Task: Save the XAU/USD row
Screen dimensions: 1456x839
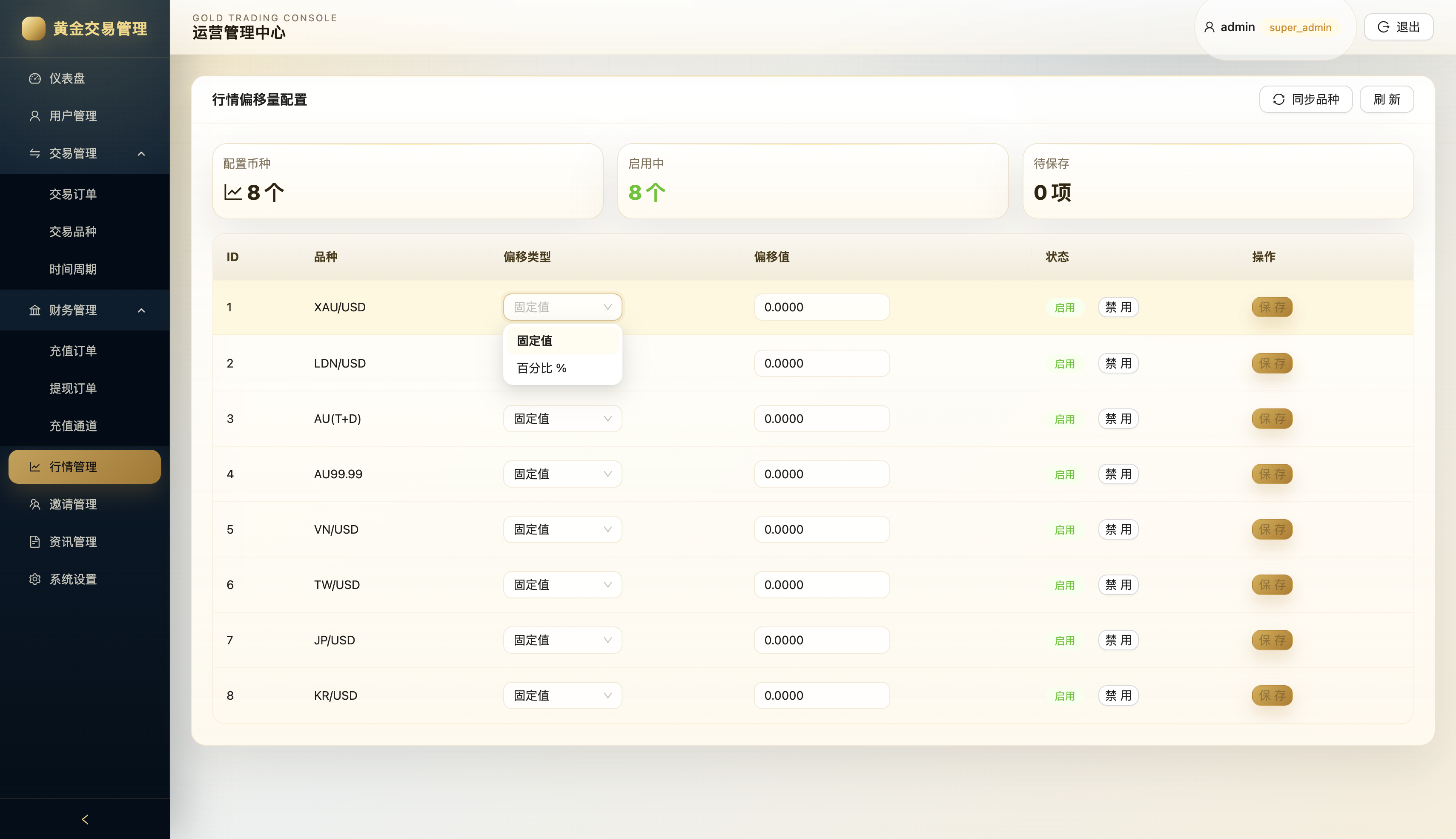Action: click(1272, 307)
